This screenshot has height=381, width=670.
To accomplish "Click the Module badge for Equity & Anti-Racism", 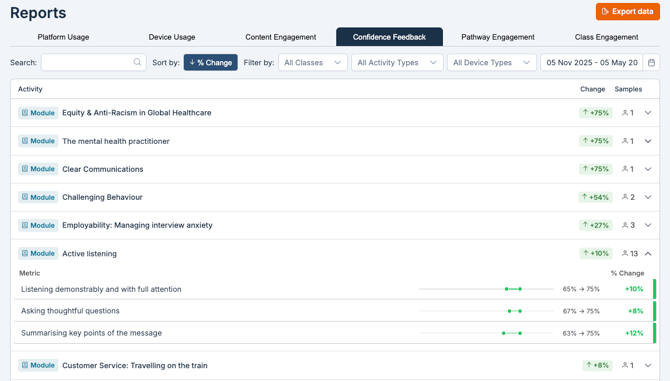I will coord(38,113).
